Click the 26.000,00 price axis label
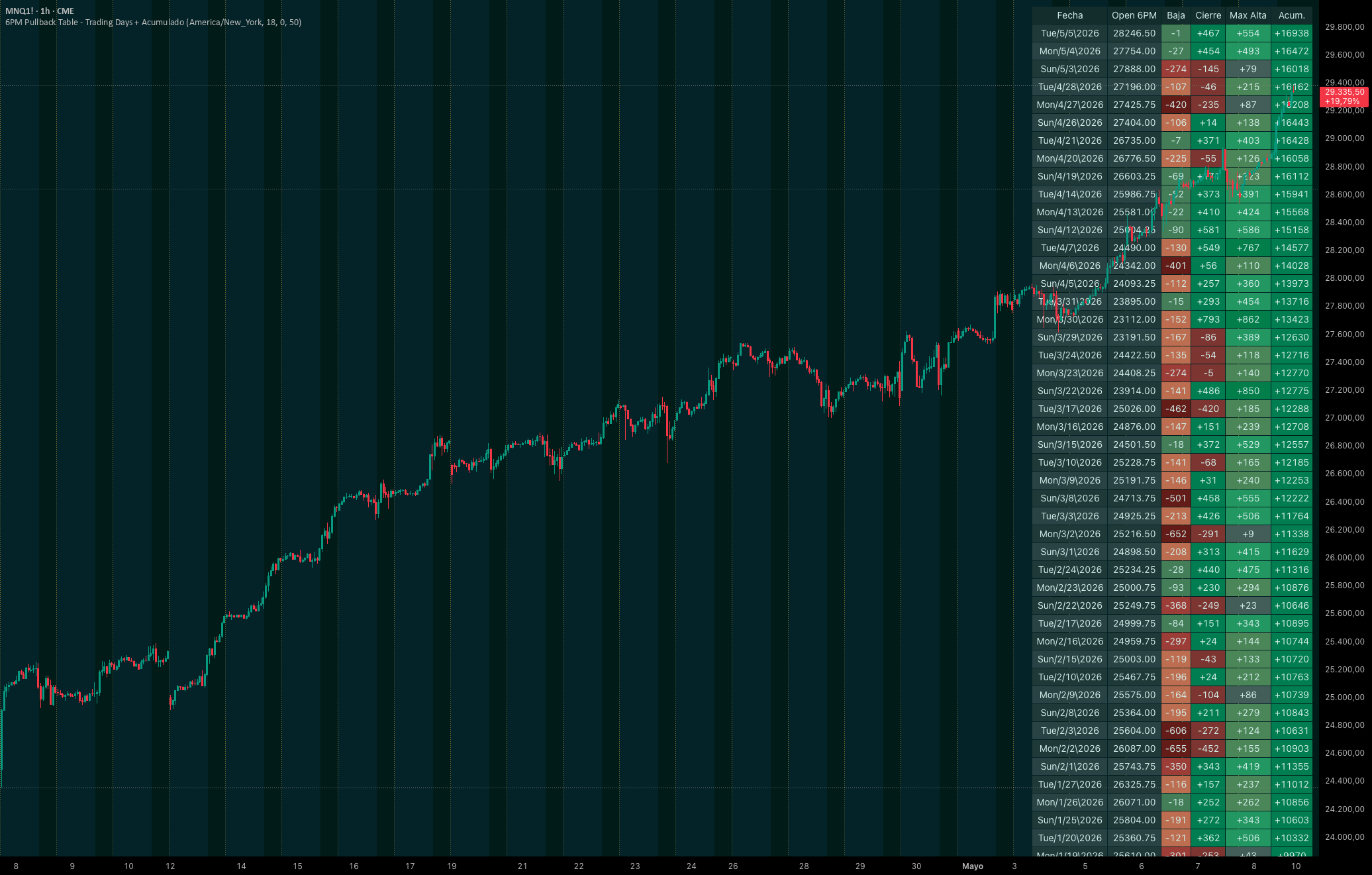The image size is (1372, 875). 1344,558
